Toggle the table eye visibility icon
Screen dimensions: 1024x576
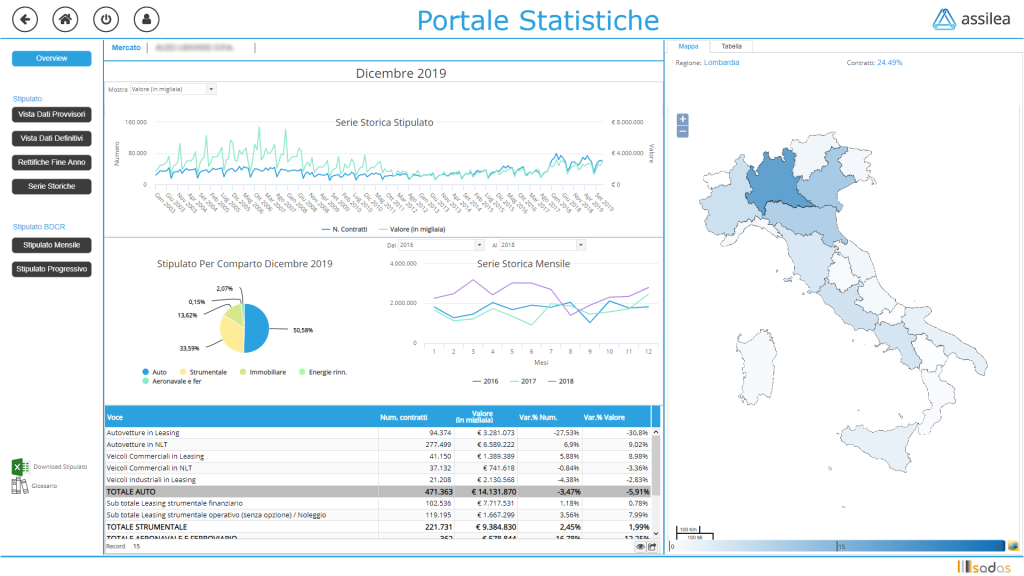pyautogui.click(x=641, y=547)
